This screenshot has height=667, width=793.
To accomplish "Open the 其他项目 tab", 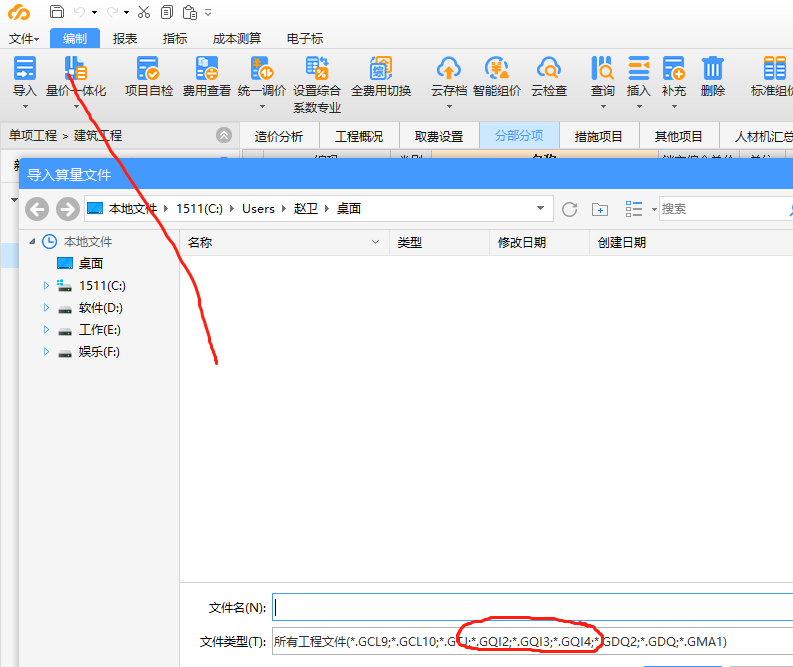I will click(679, 136).
